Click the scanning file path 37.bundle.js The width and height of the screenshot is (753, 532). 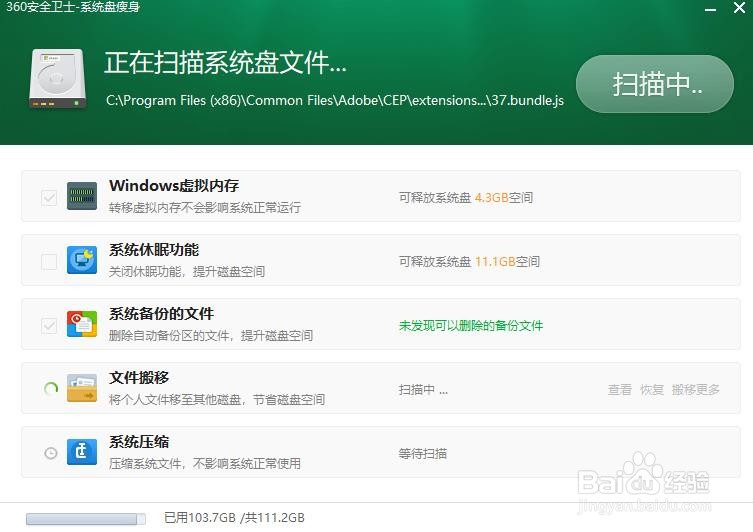coord(335,100)
